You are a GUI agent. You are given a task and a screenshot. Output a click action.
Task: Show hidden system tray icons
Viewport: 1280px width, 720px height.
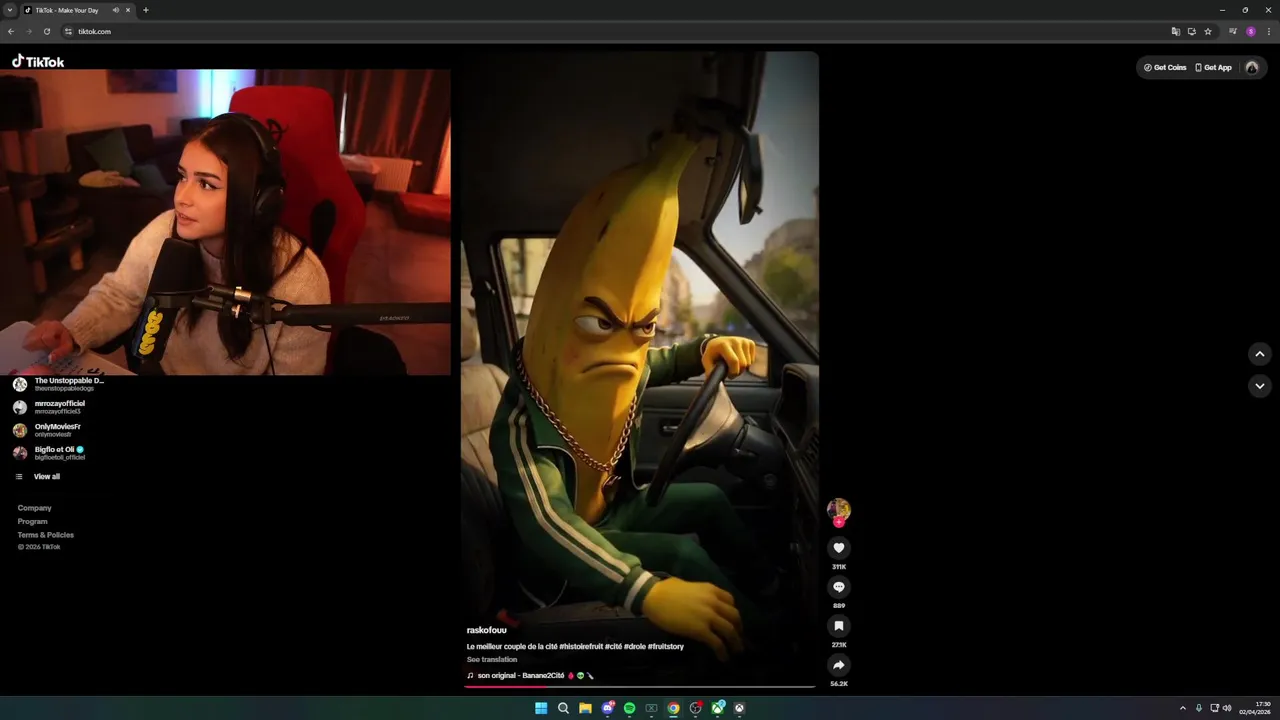pos(1183,708)
